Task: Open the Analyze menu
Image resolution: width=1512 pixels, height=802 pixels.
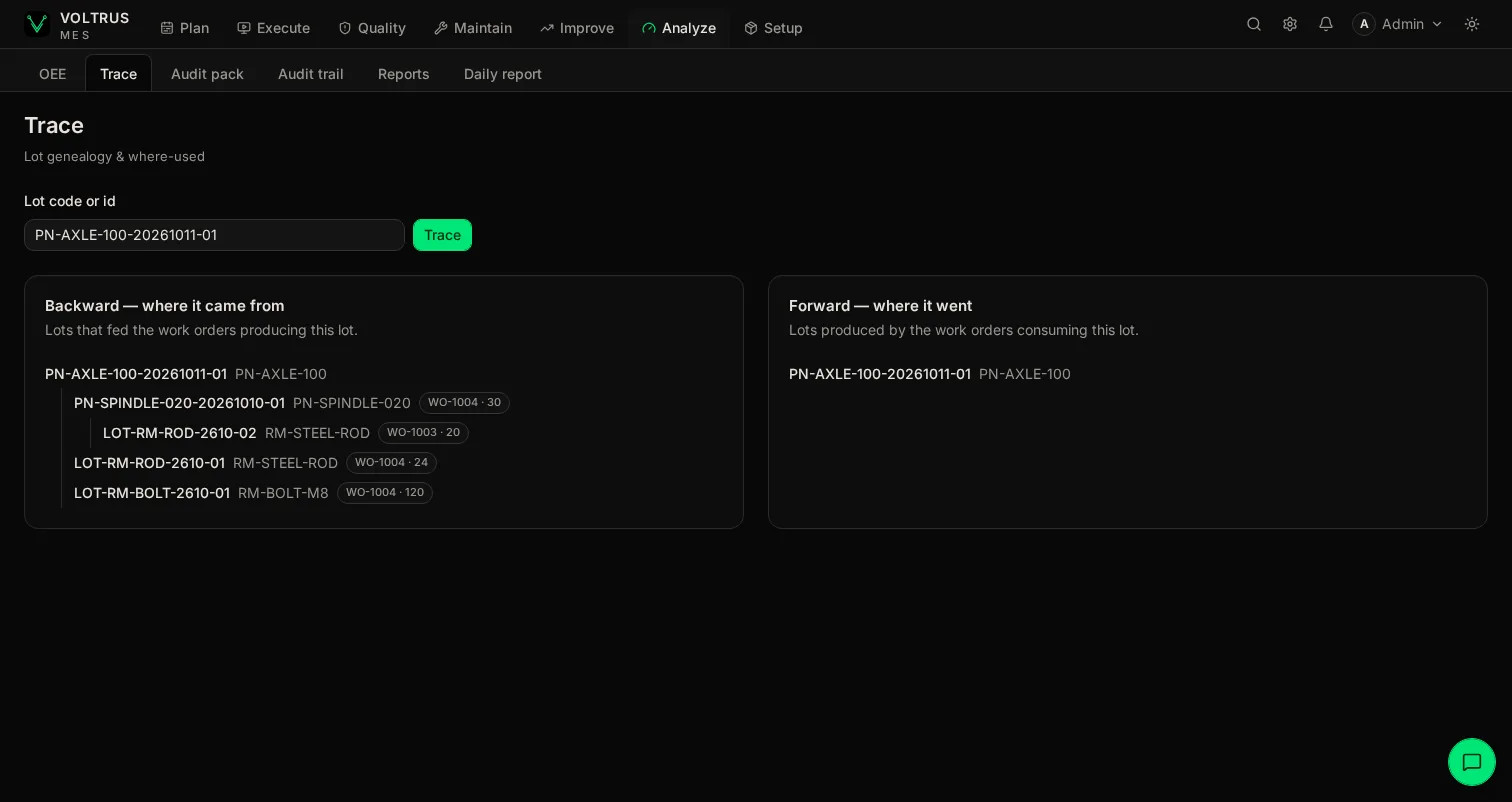Action: [679, 28]
